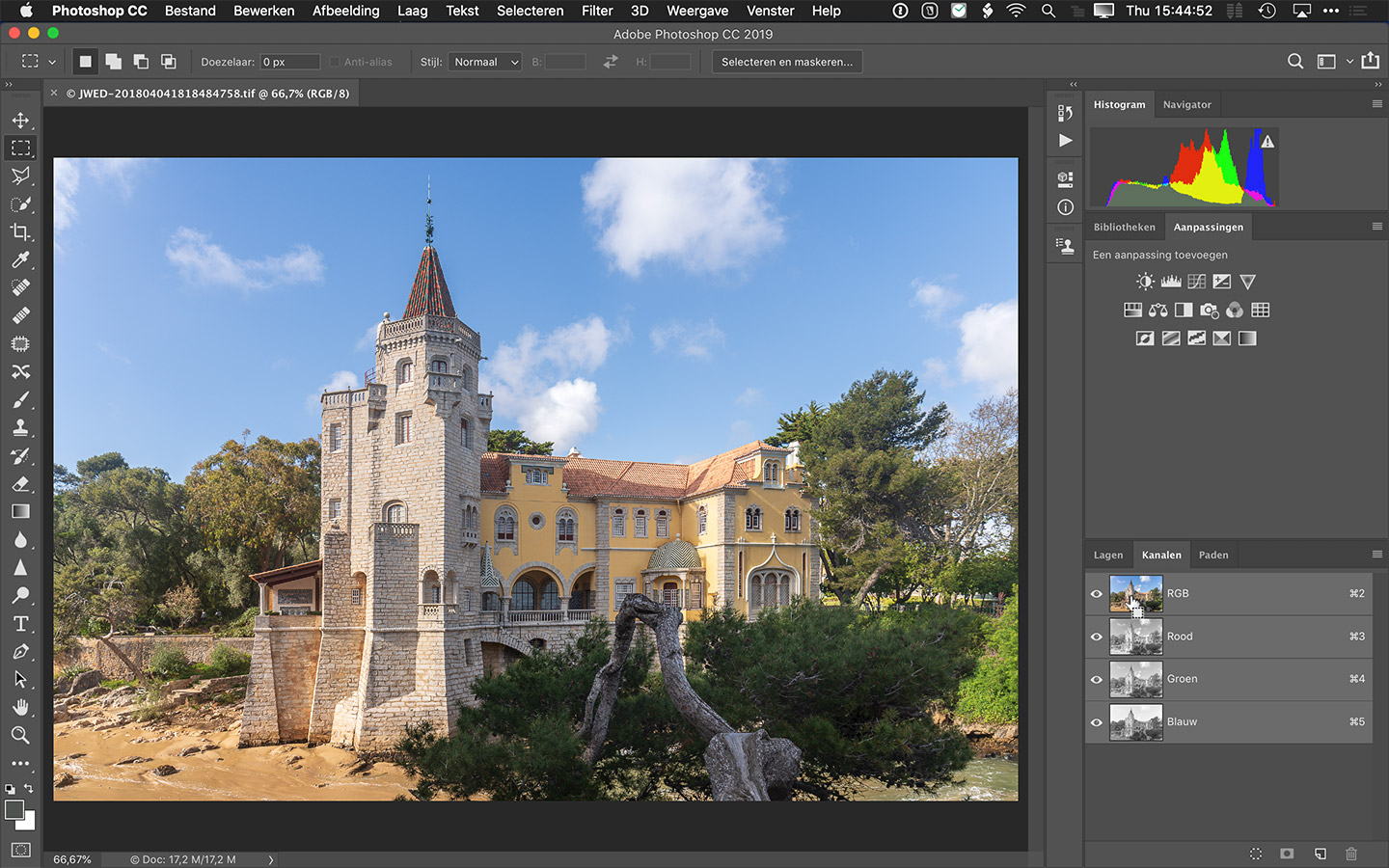
Task: Click the Doezelaar input field
Action: point(289,62)
